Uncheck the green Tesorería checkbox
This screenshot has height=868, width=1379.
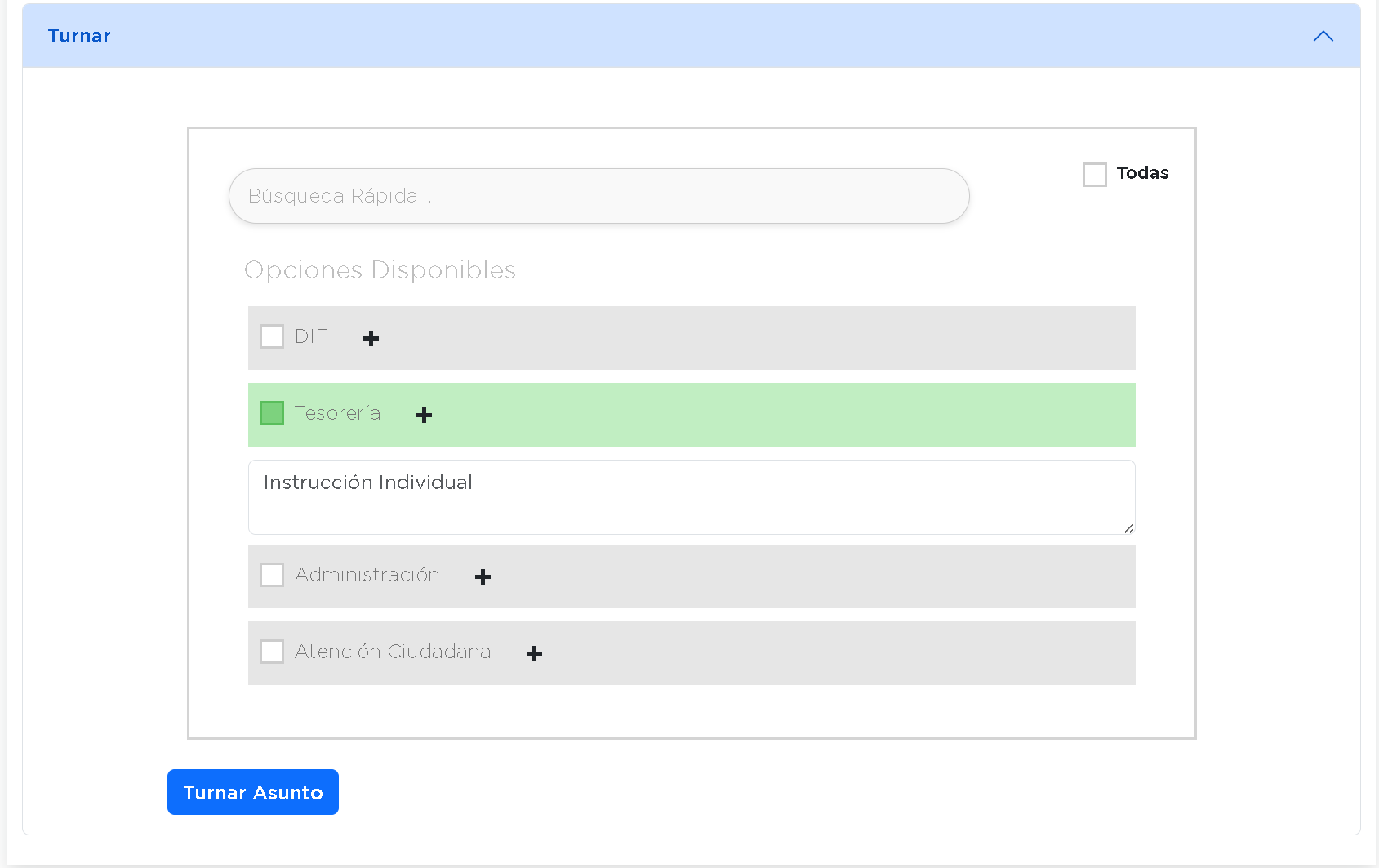click(272, 413)
